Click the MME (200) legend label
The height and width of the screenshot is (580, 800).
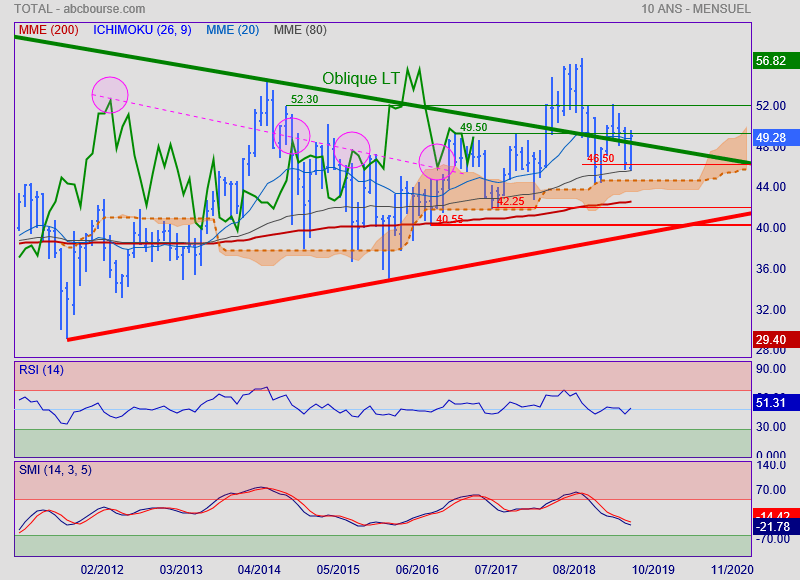[x=48, y=30]
